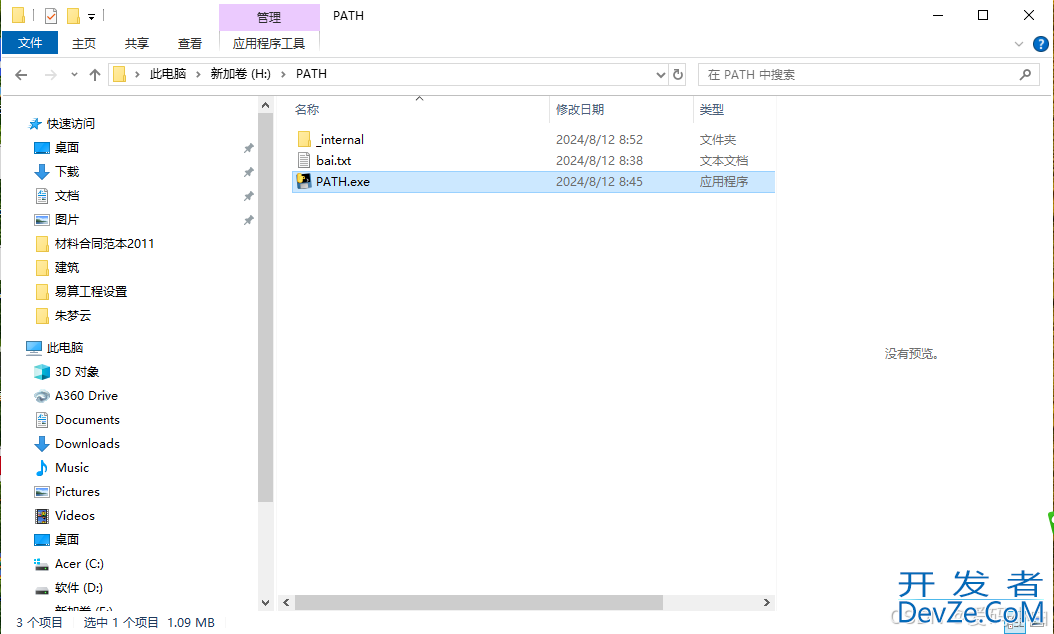
Task: Click PATH breadcrumb in the address bar
Action: [x=311, y=74]
